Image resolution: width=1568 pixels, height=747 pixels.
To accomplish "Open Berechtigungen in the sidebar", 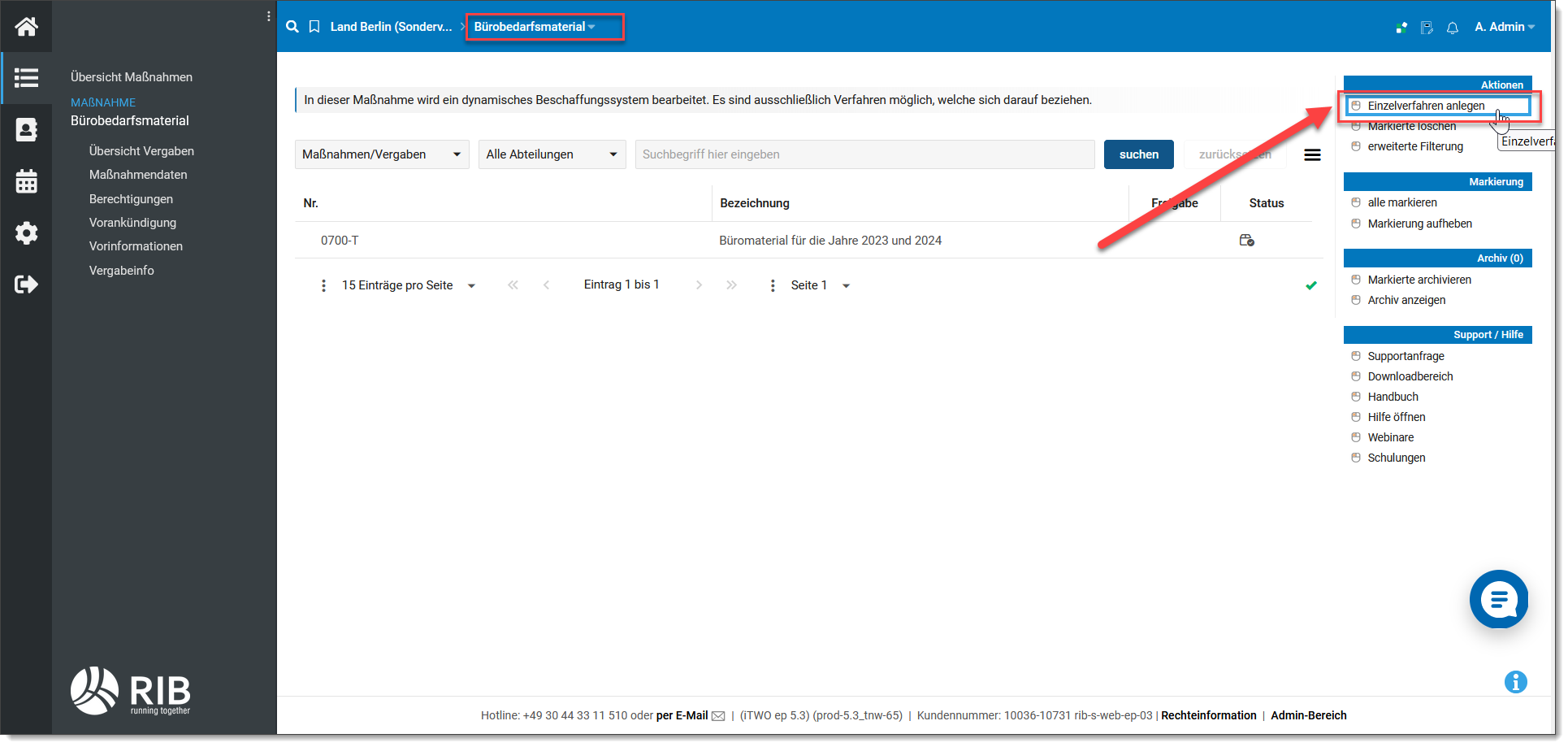I will (131, 199).
